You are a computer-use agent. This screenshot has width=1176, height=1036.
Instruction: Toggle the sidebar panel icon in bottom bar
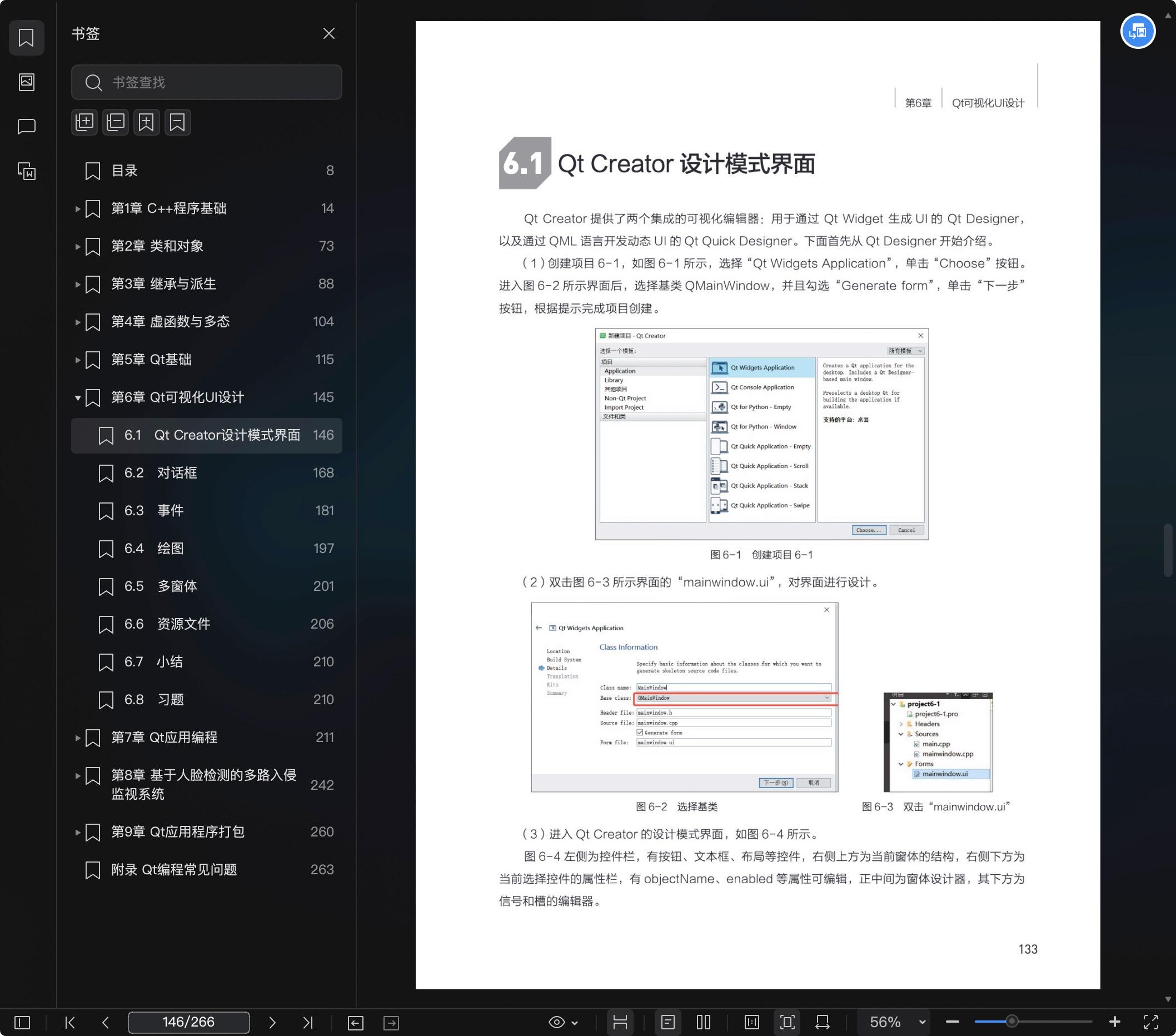coord(22,1022)
